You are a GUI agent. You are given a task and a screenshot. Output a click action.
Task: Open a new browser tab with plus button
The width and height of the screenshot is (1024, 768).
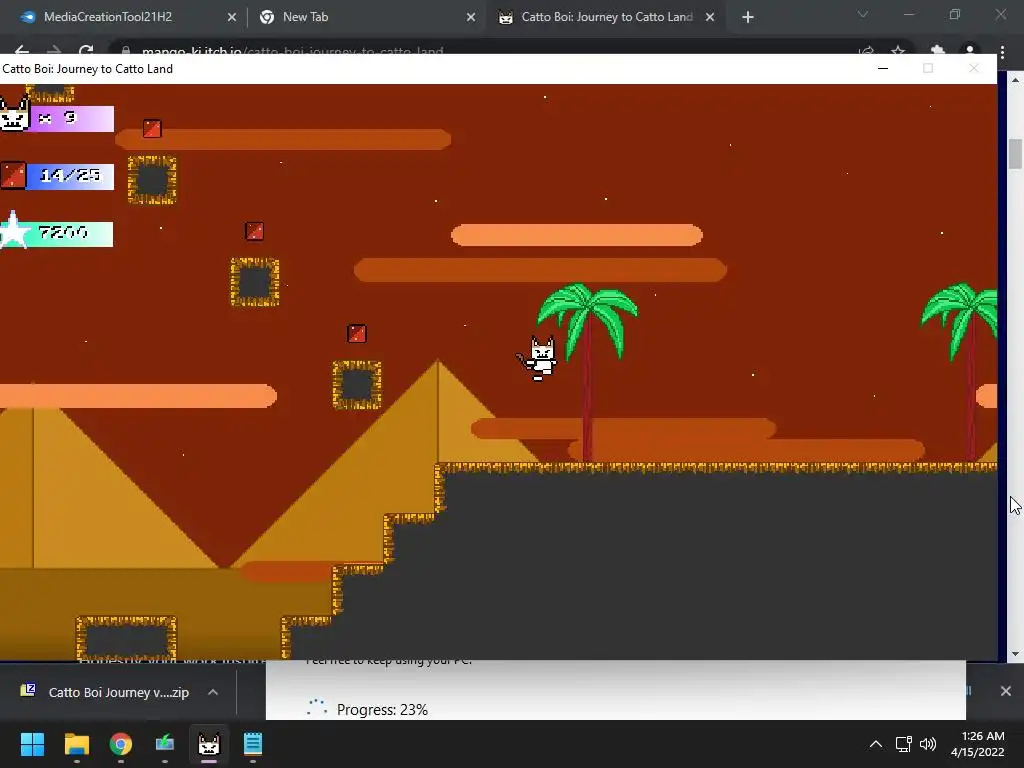tap(748, 18)
